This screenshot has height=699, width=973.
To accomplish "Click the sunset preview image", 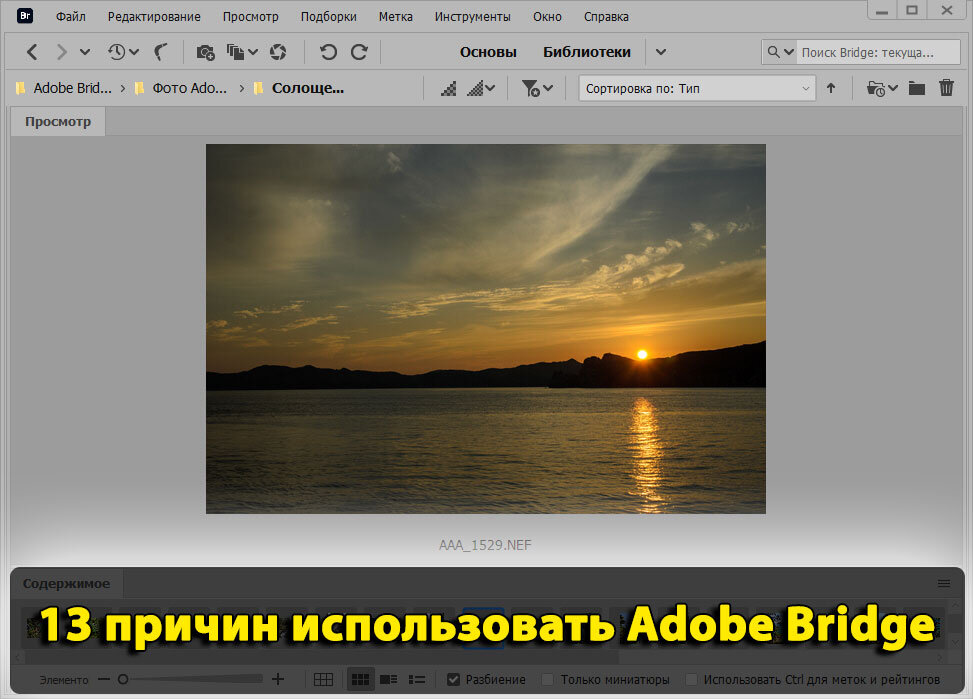I will coord(486,329).
